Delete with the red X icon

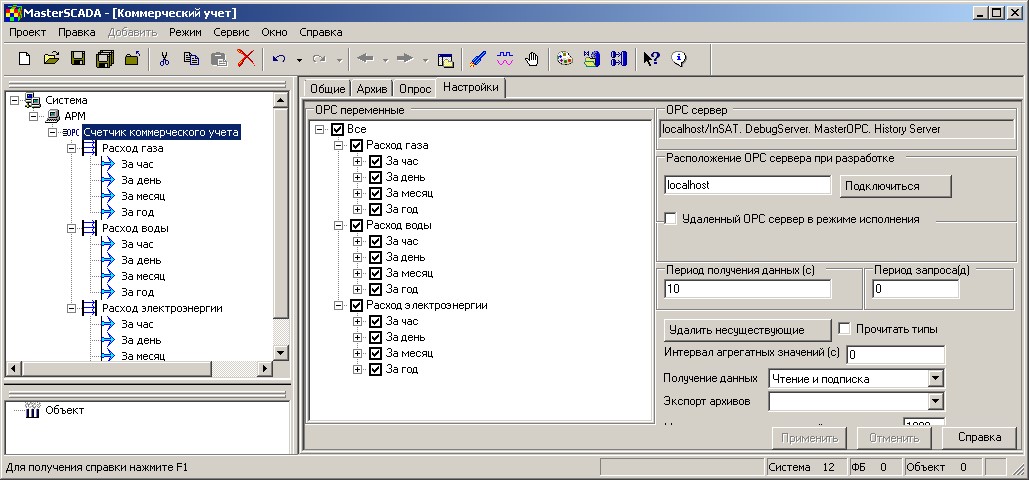coord(246,59)
